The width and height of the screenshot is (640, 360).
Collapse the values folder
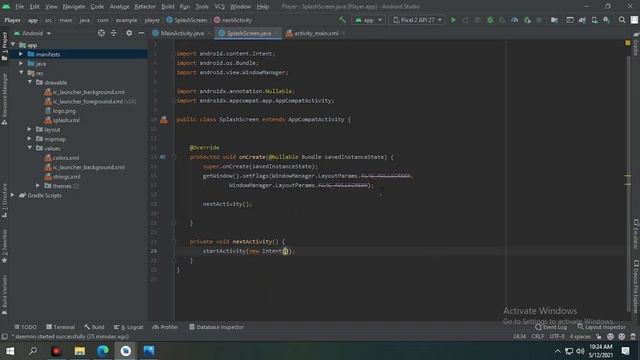(x=30, y=148)
